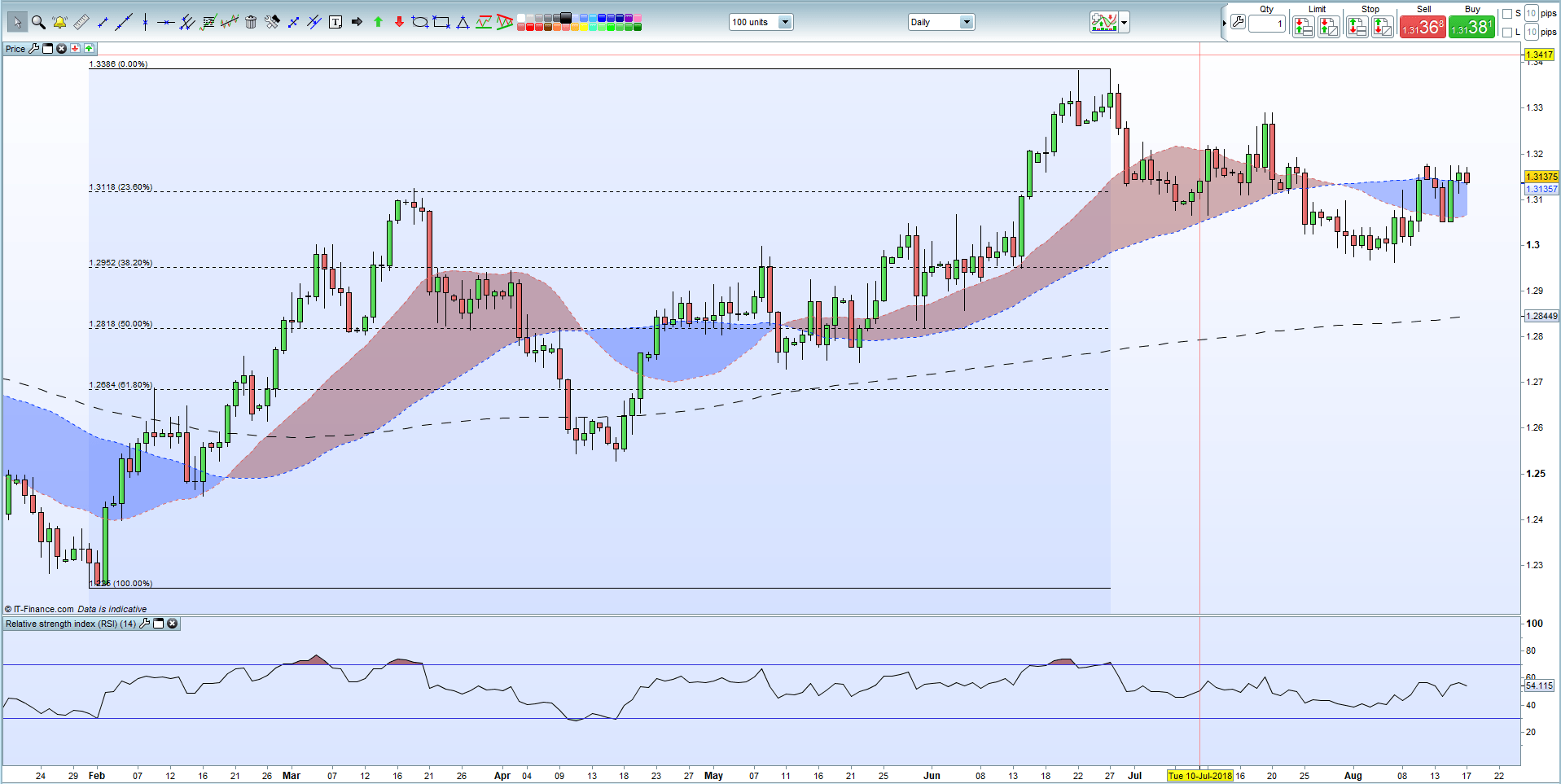The height and width of the screenshot is (784, 1561).
Task: Click the red Sell price button
Action: coord(1423,27)
